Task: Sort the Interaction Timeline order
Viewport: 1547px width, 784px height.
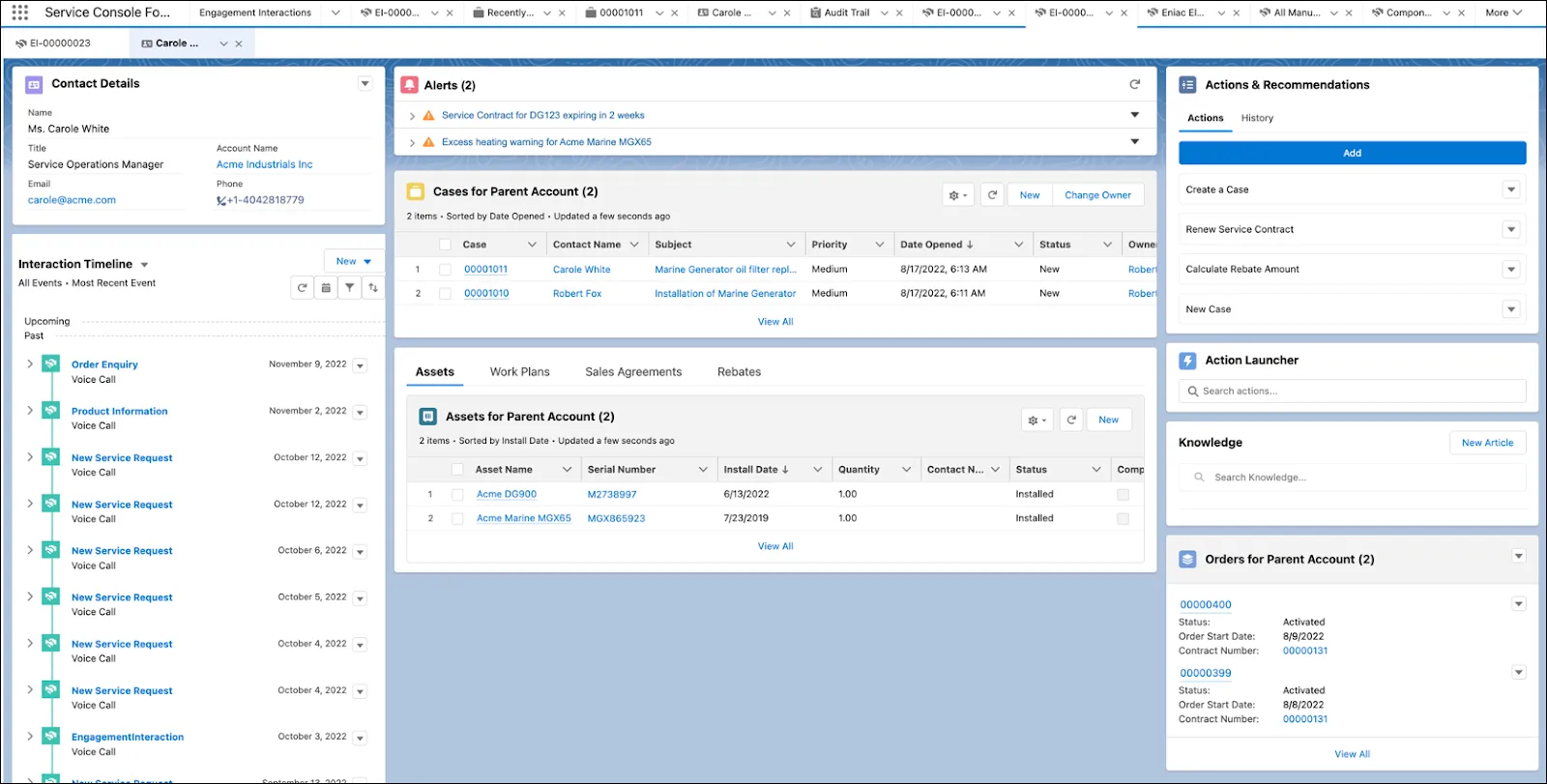Action: click(373, 288)
